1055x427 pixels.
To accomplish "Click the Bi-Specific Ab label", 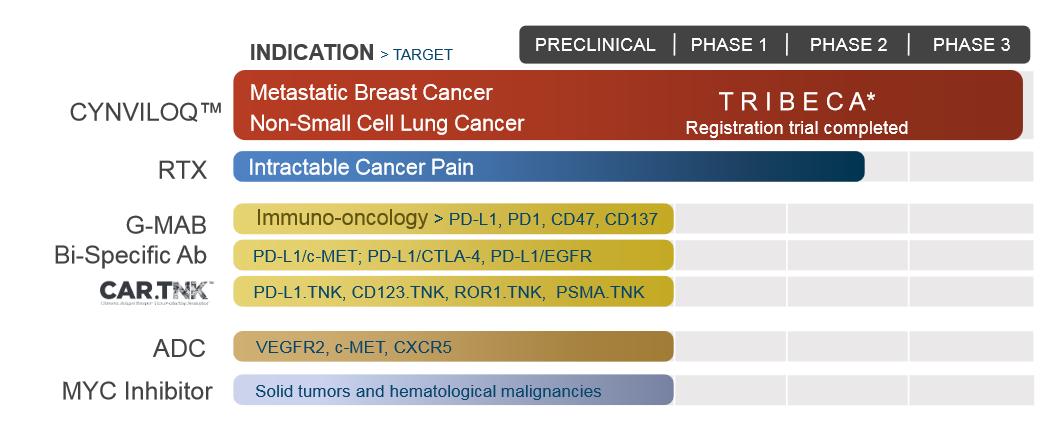I will click(130, 256).
